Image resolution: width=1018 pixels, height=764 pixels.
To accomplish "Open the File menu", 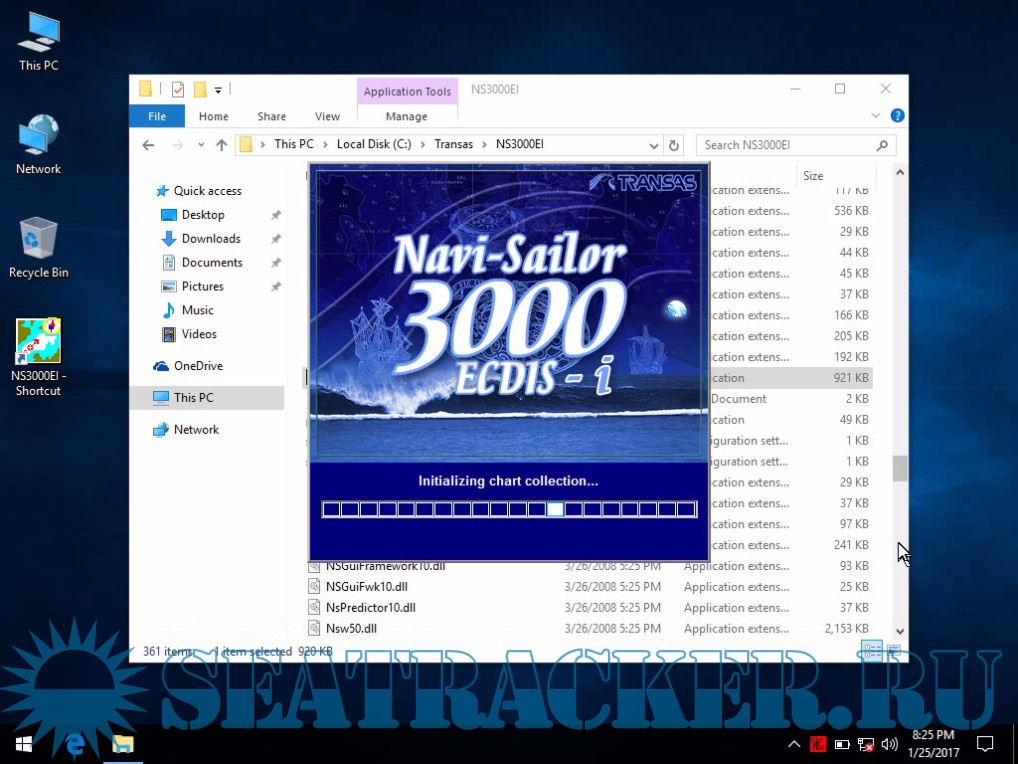I will point(157,117).
